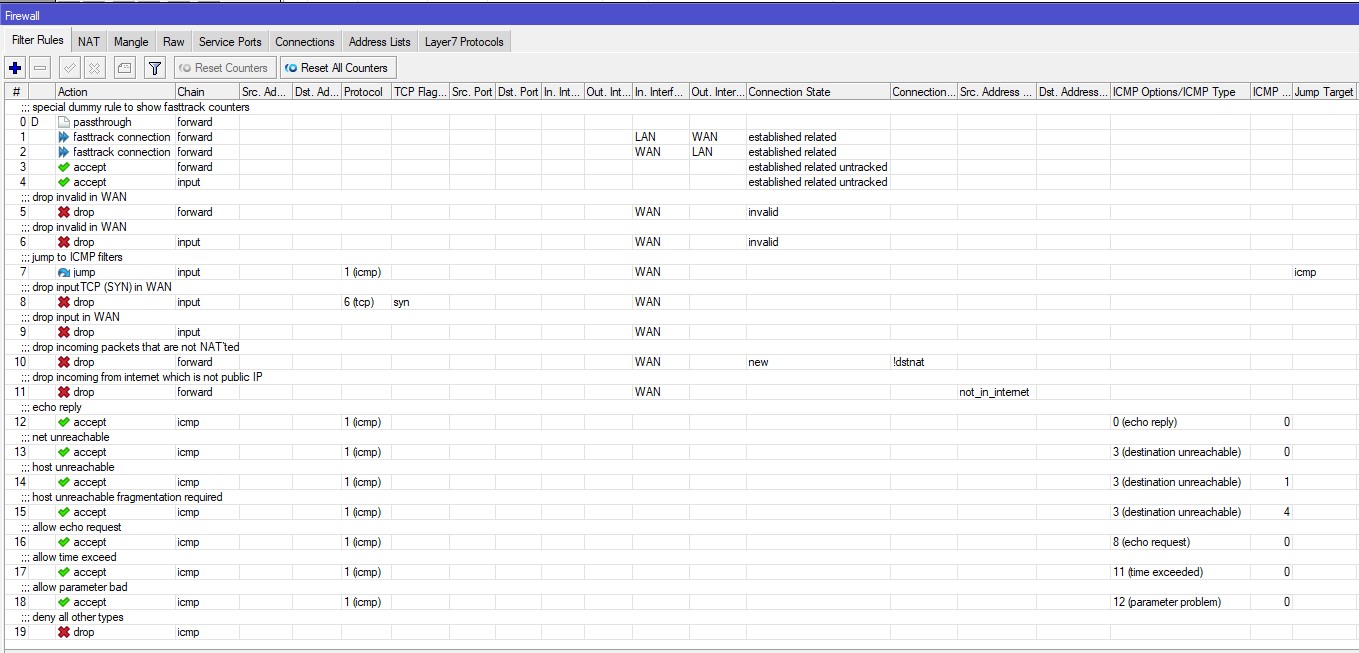The width and height of the screenshot is (1359, 653).
Task: Click drop X icon of rule 11
Action: 64,392
